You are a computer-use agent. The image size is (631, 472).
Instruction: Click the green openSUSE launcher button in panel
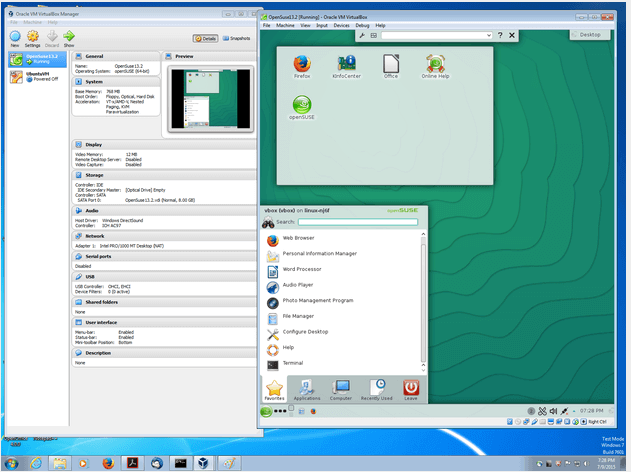(266, 411)
